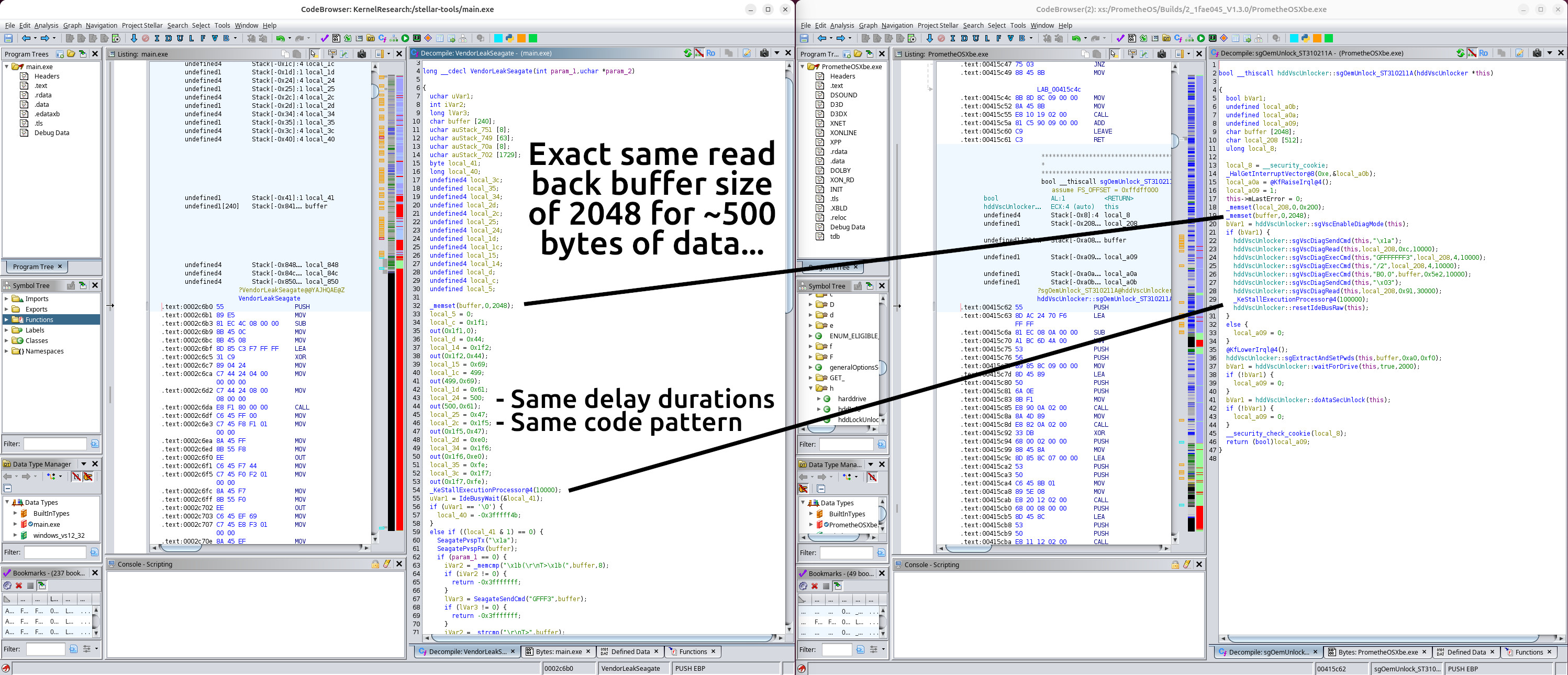Toggle unreachable code icon in sgOemUnlock Decompile

(x=1472, y=53)
